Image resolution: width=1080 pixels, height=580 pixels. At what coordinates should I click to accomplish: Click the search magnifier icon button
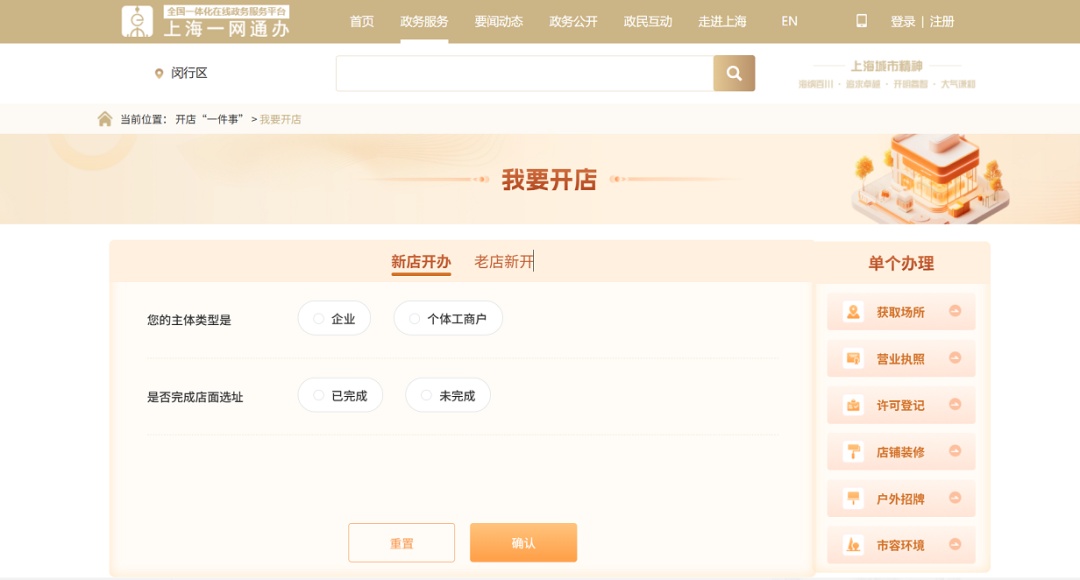(734, 73)
